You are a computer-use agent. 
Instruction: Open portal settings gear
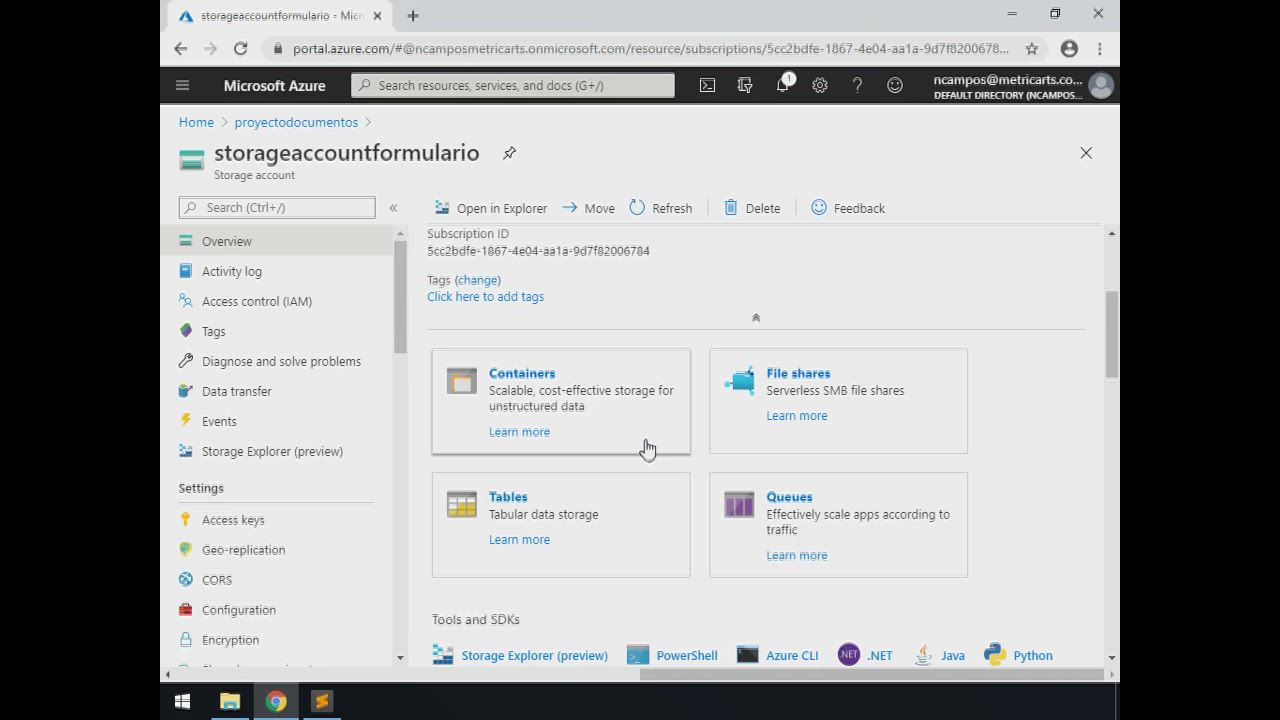[820, 85]
